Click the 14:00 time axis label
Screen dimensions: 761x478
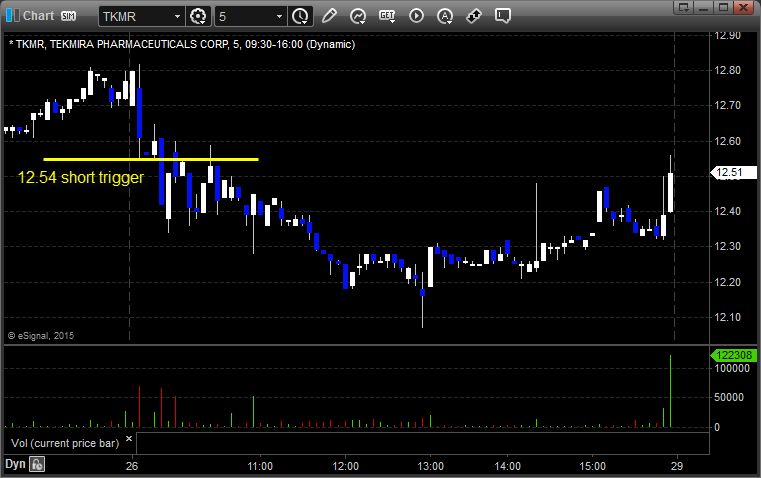point(508,466)
